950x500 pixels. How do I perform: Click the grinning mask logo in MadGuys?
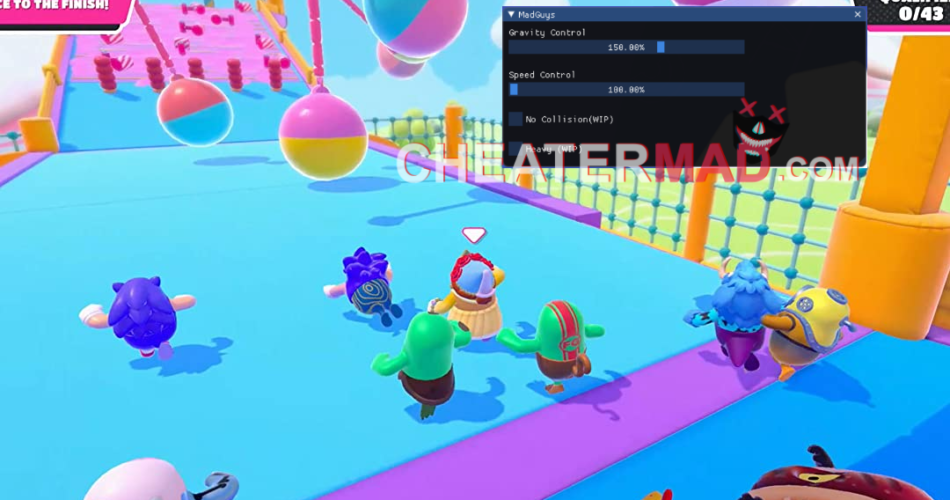tap(760, 131)
